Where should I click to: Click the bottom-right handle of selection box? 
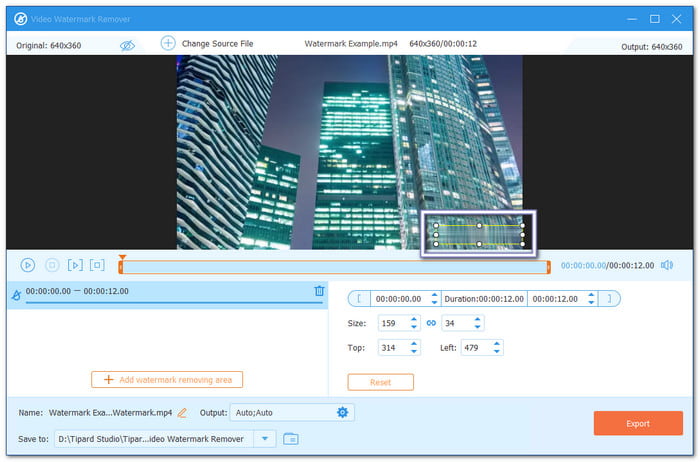[x=523, y=244]
